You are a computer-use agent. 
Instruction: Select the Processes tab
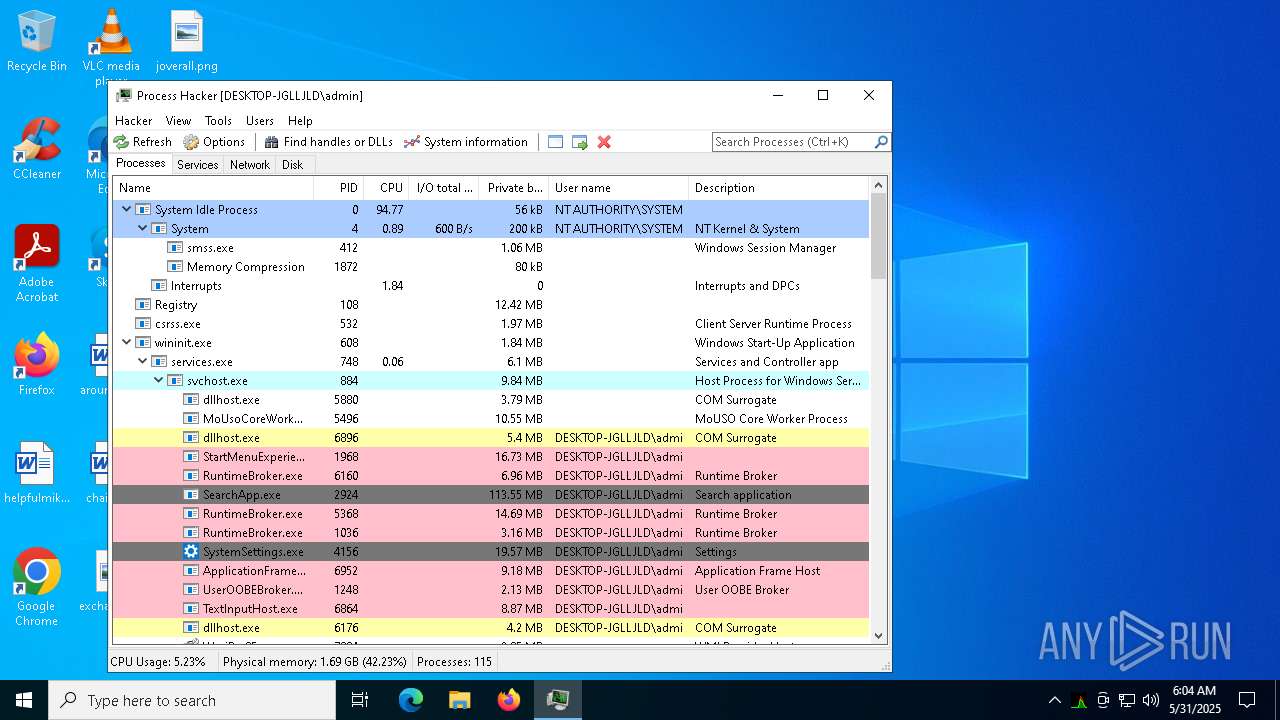point(141,164)
